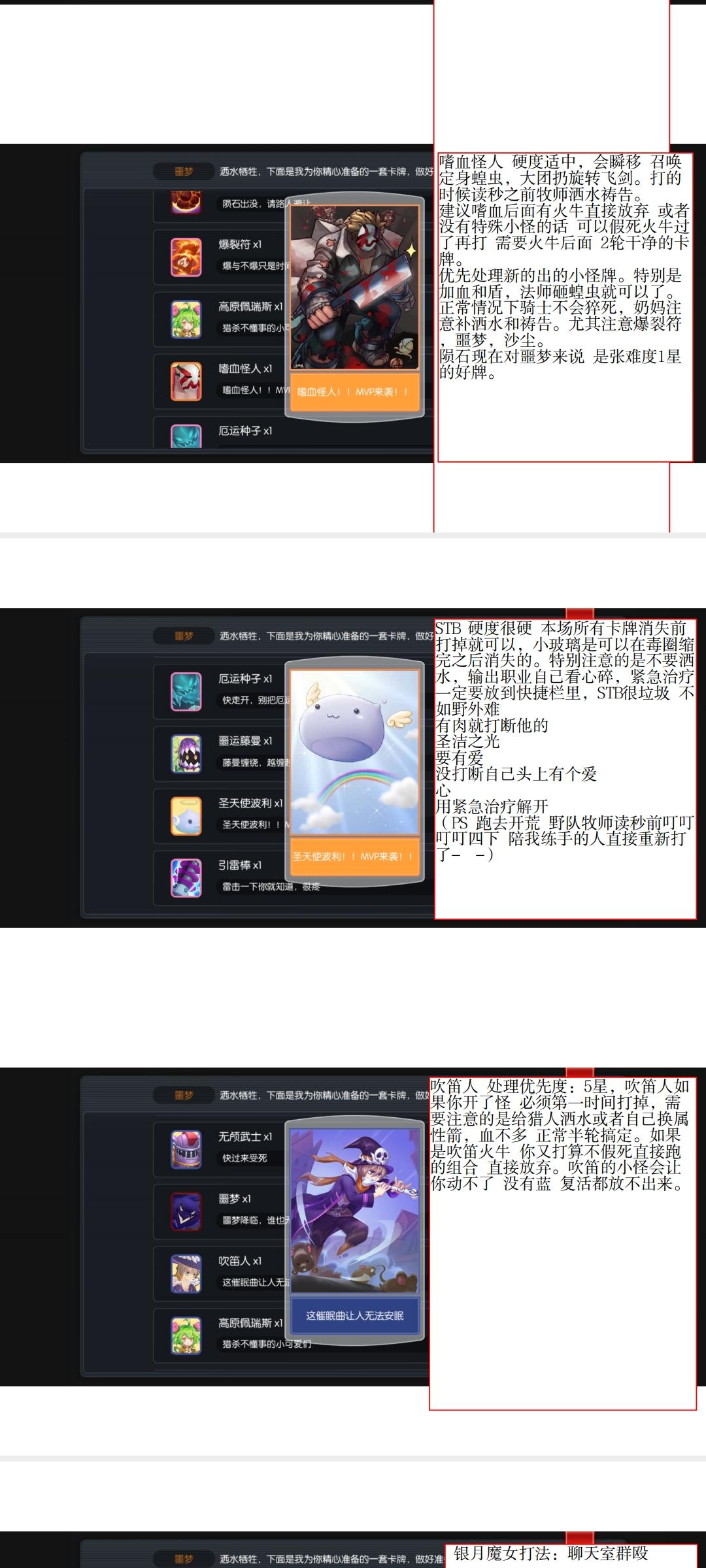Select the 噩梦 x1 row title
This screenshot has width=706, height=1568.
235,1199
